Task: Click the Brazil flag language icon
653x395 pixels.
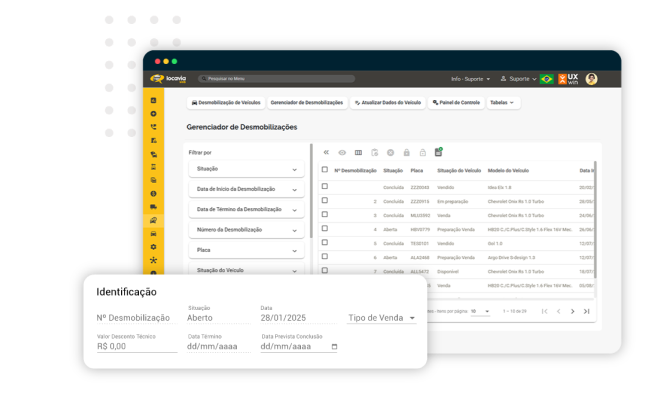Action: tap(546, 79)
